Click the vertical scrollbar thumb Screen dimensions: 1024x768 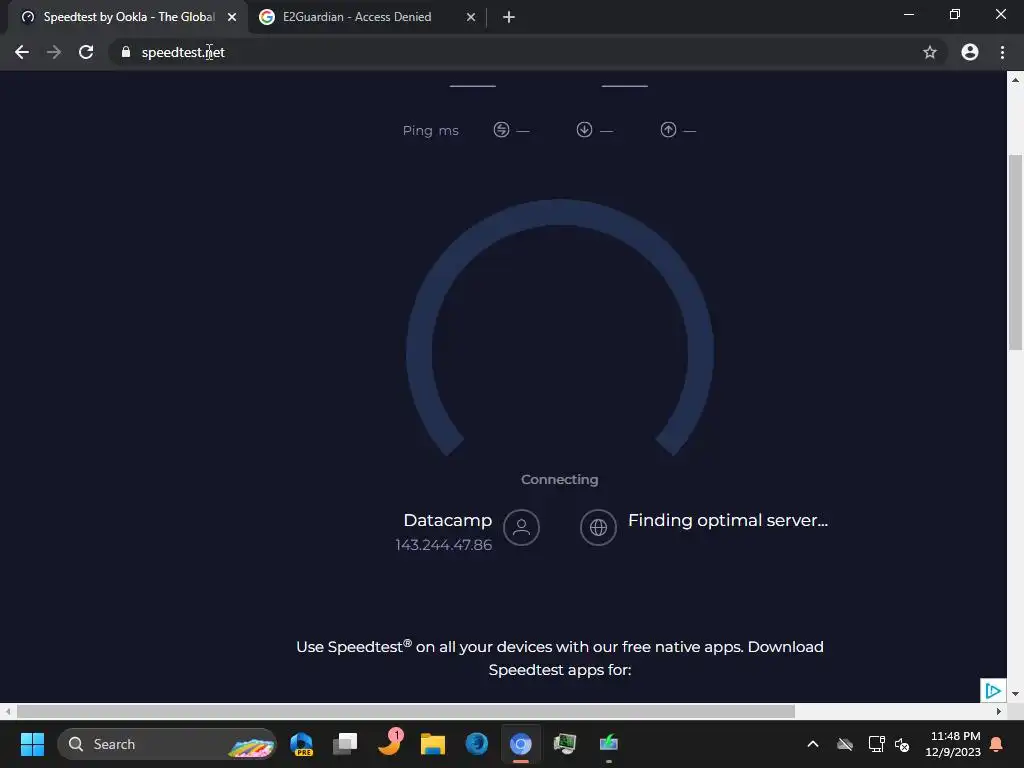pos(1015,253)
